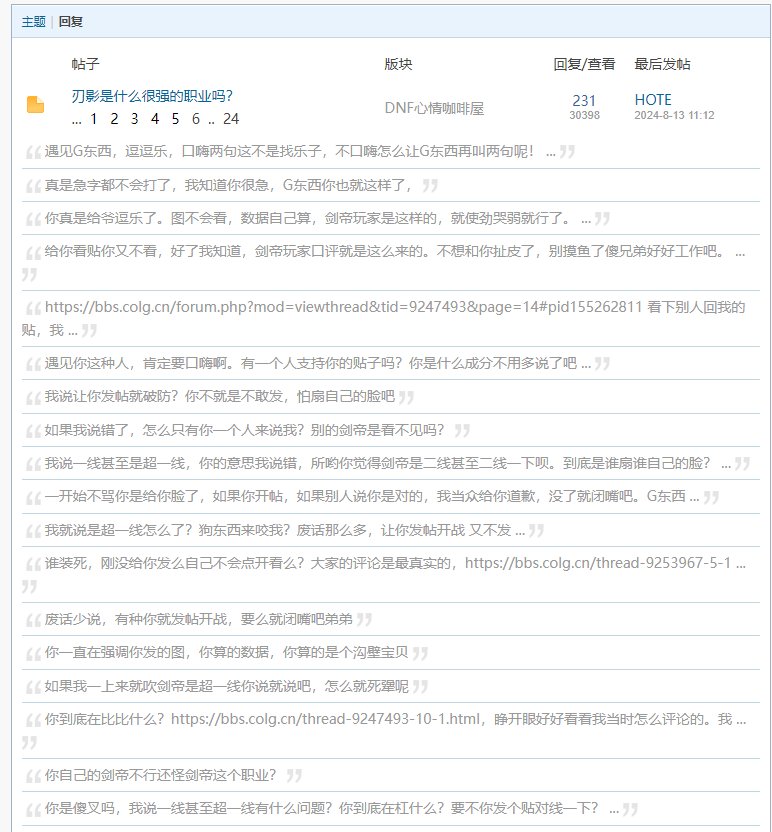This screenshot has height=832, width=772.
Task: Click the 最后发帖 column header
Action: click(662, 64)
